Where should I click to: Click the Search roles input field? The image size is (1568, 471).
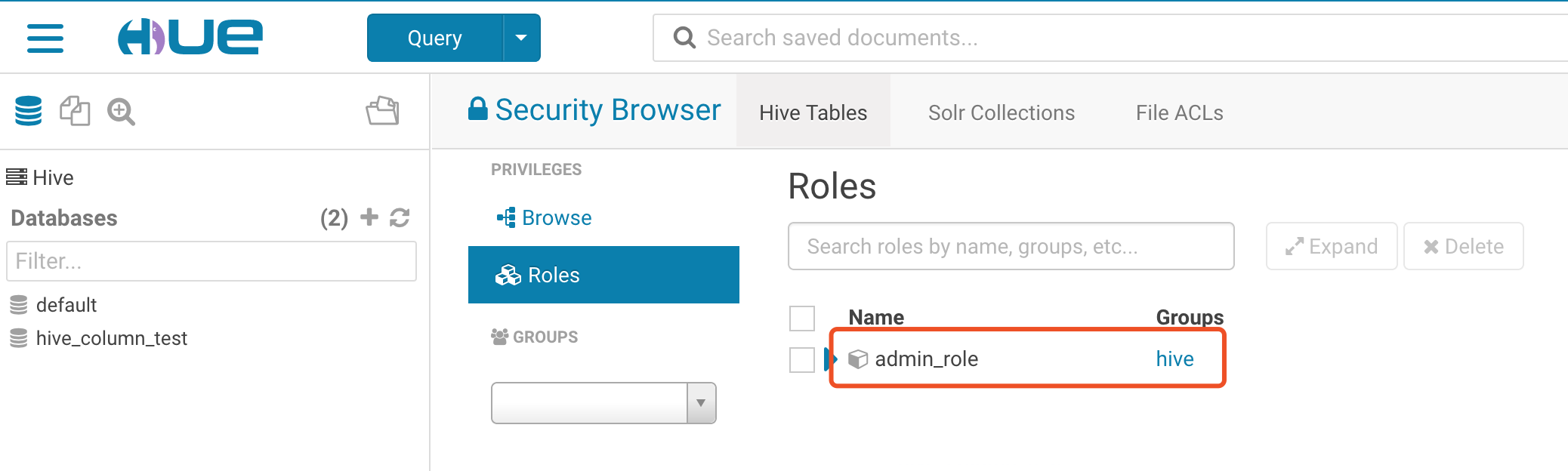pyautogui.click(x=1011, y=246)
